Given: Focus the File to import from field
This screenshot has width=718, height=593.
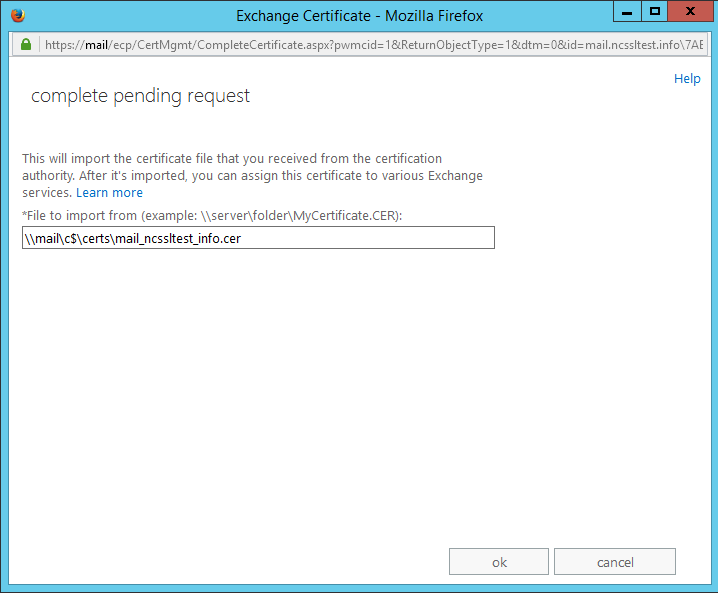Looking at the screenshot, I should 258,238.
